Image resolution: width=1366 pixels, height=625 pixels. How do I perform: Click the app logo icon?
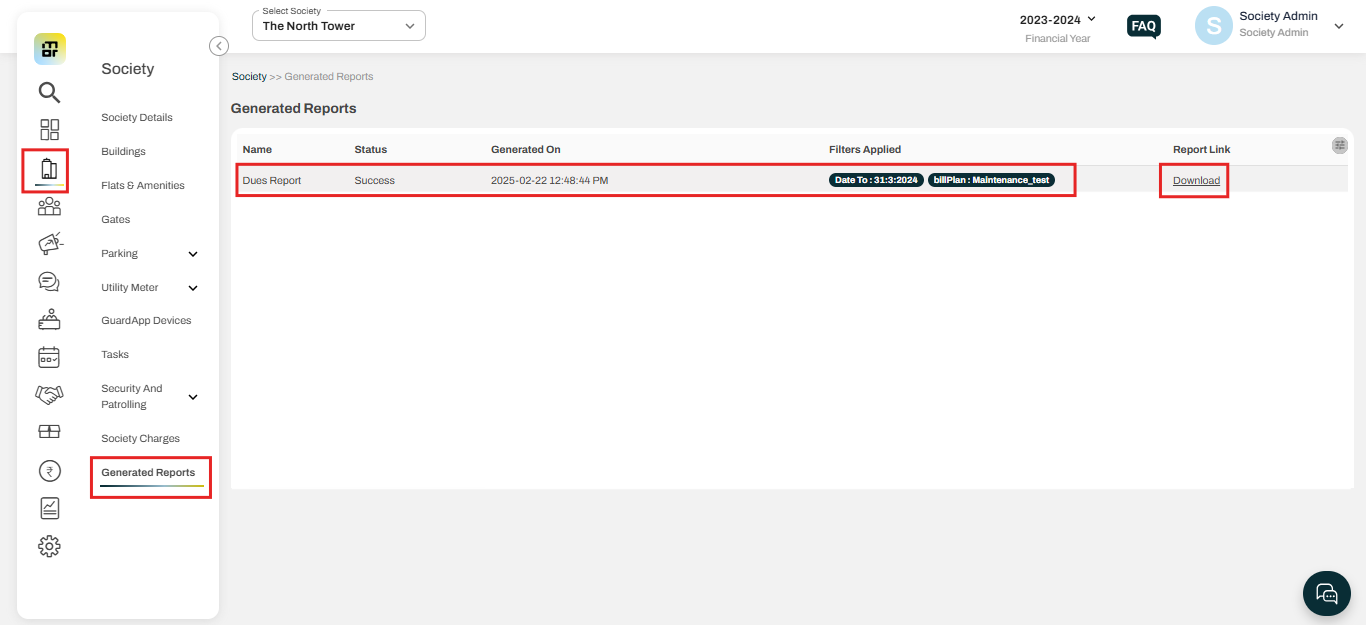50,49
